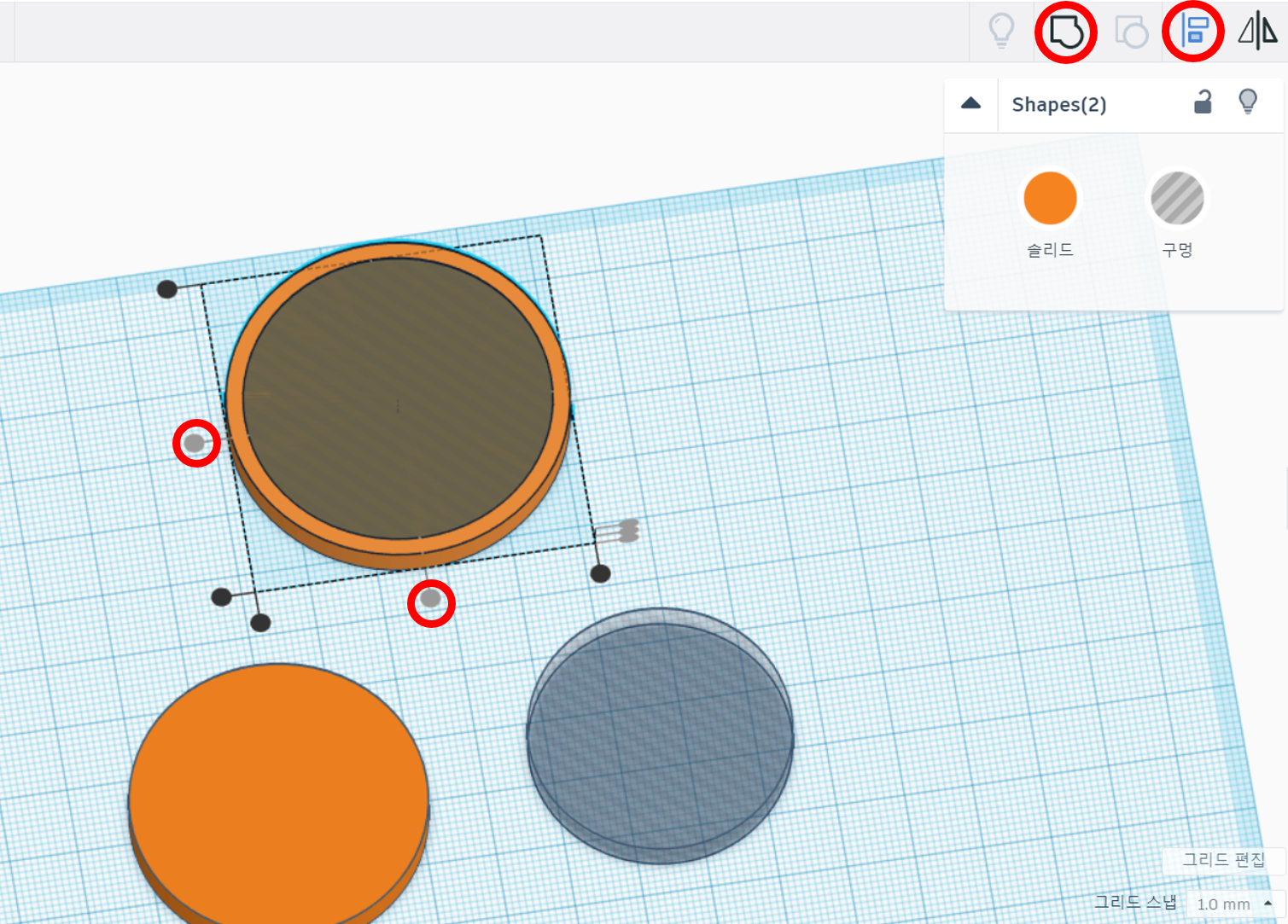Click the orange 솔리드 color swatch

[1049, 197]
